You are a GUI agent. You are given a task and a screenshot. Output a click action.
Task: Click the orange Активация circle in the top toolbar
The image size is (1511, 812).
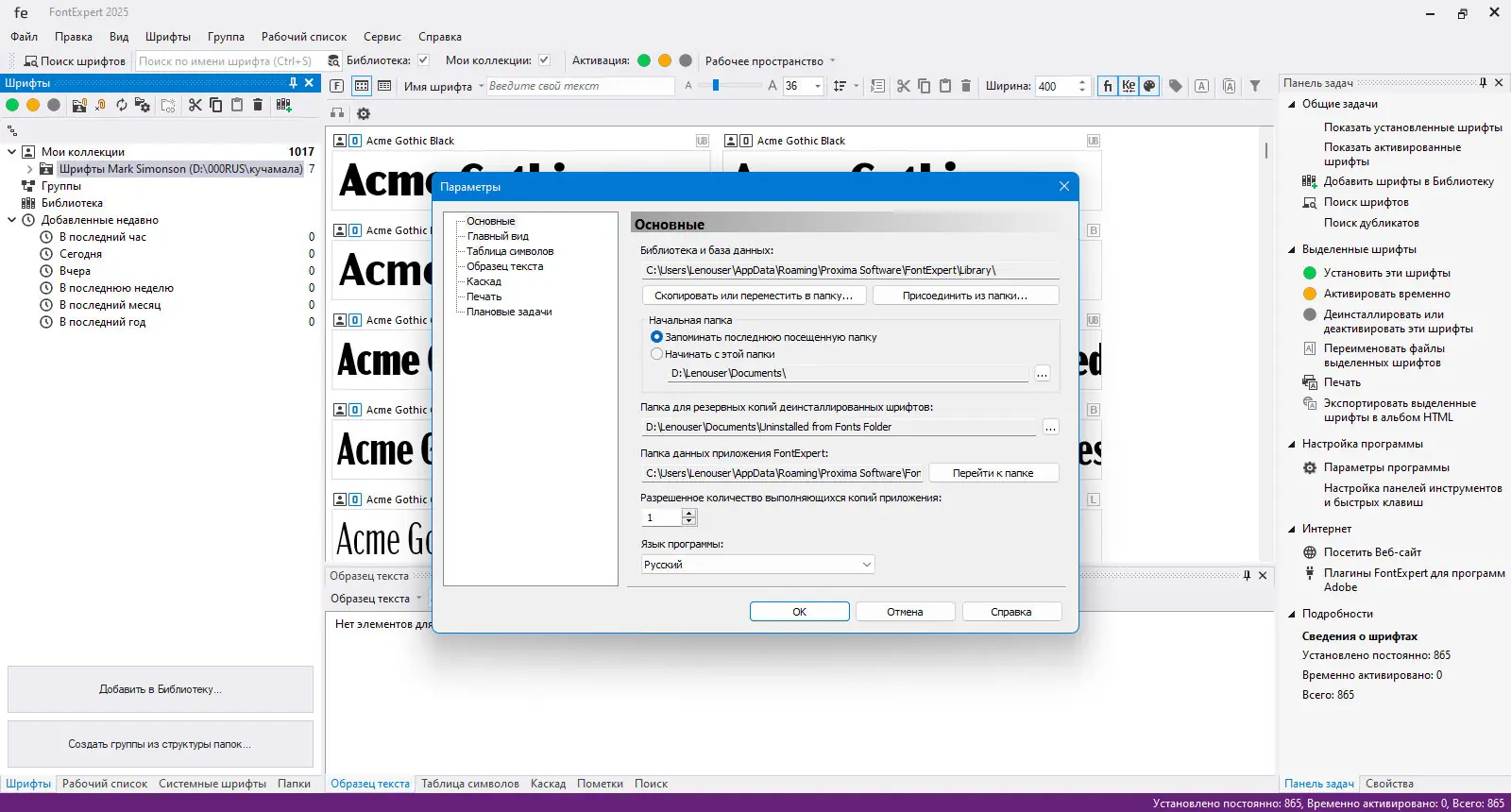[x=665, y=60]
